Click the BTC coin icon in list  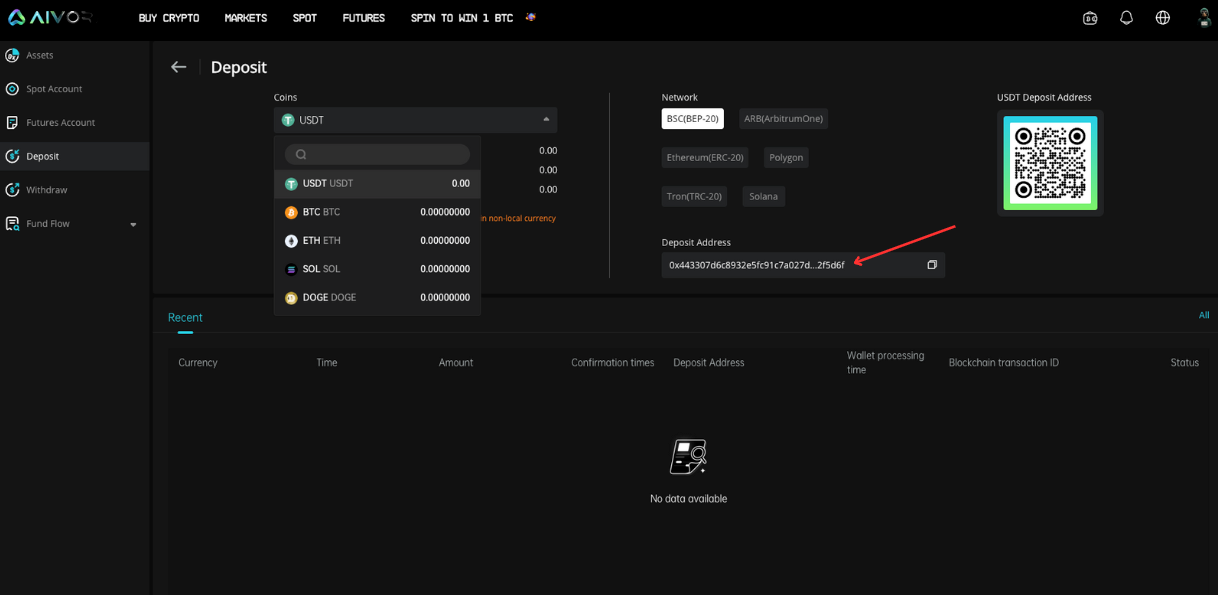291,213
